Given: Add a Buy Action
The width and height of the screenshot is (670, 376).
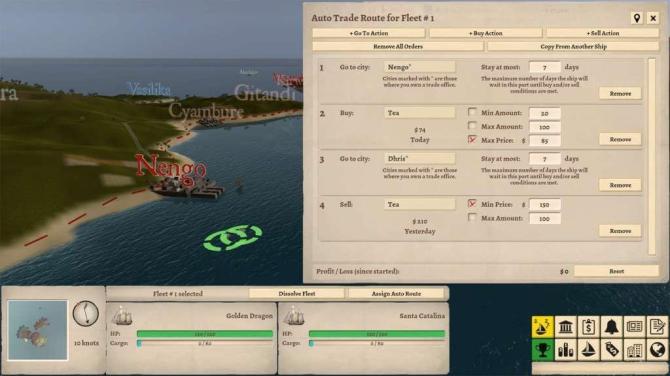Looking at the screenshot, I should click(486, 33).
